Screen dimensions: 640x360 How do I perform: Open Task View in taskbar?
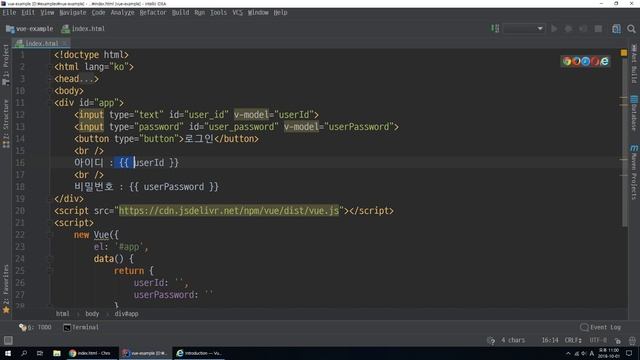click(x=40, y=353)
